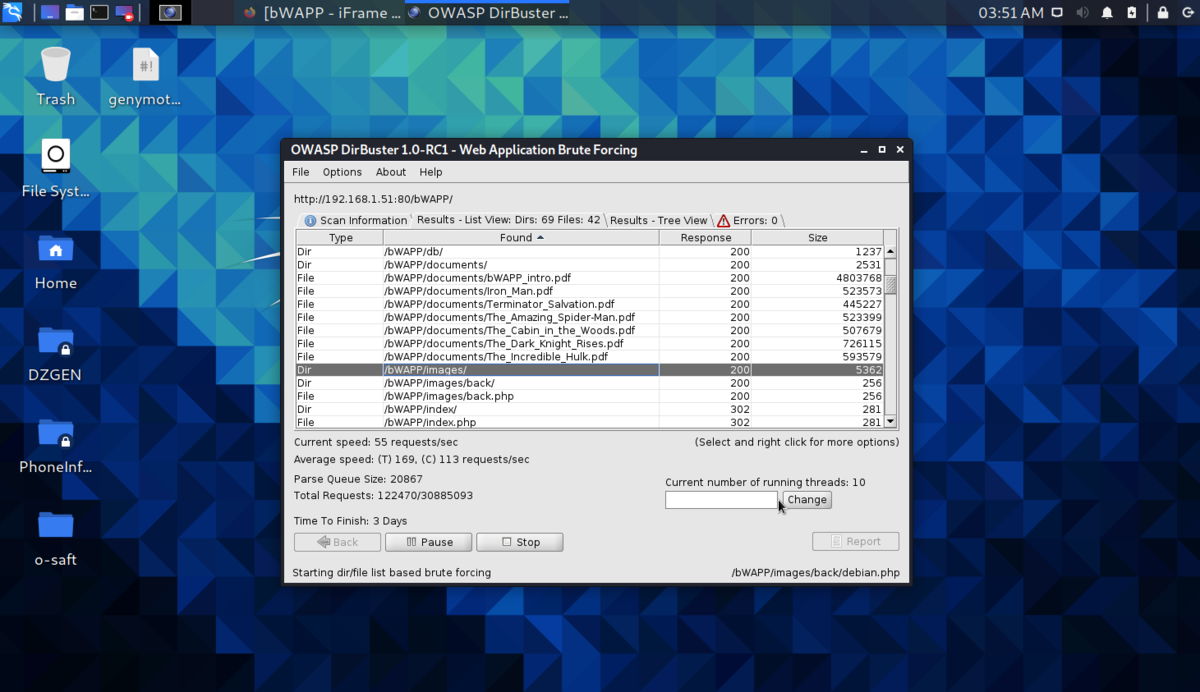Pause the DirBuster scan
1200x692 pixels.
(x=428, y=542)
